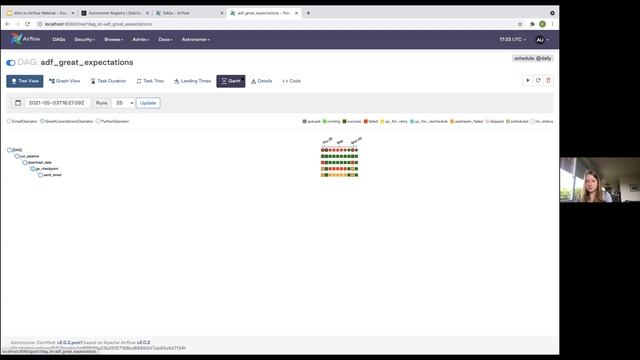
Task: Click first run_pipeline task instance square
Action: (322, 156)
